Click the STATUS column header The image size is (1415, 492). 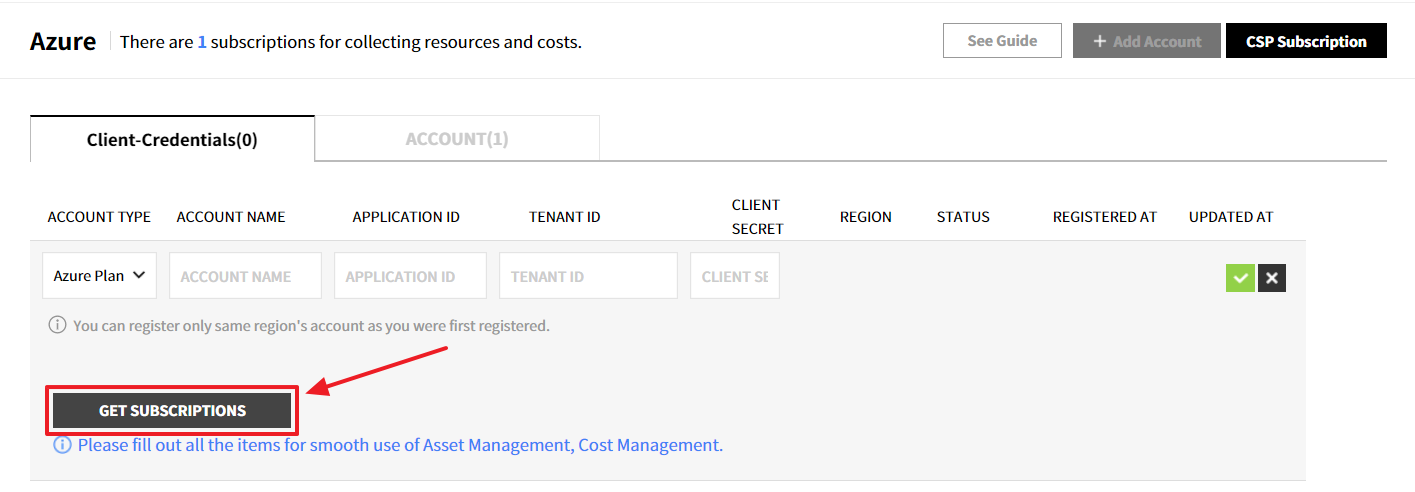coord(963,217)
